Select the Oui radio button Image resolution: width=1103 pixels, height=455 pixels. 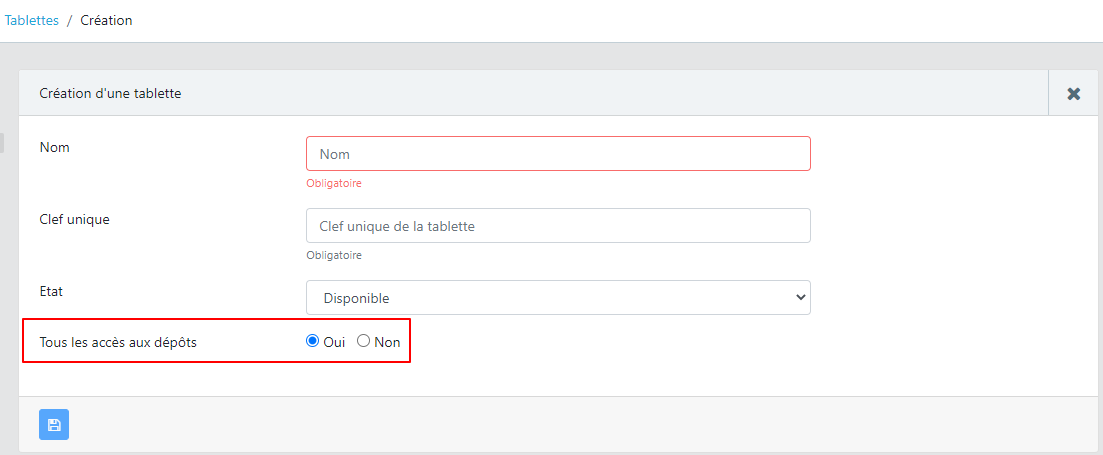tap(313, 341)
